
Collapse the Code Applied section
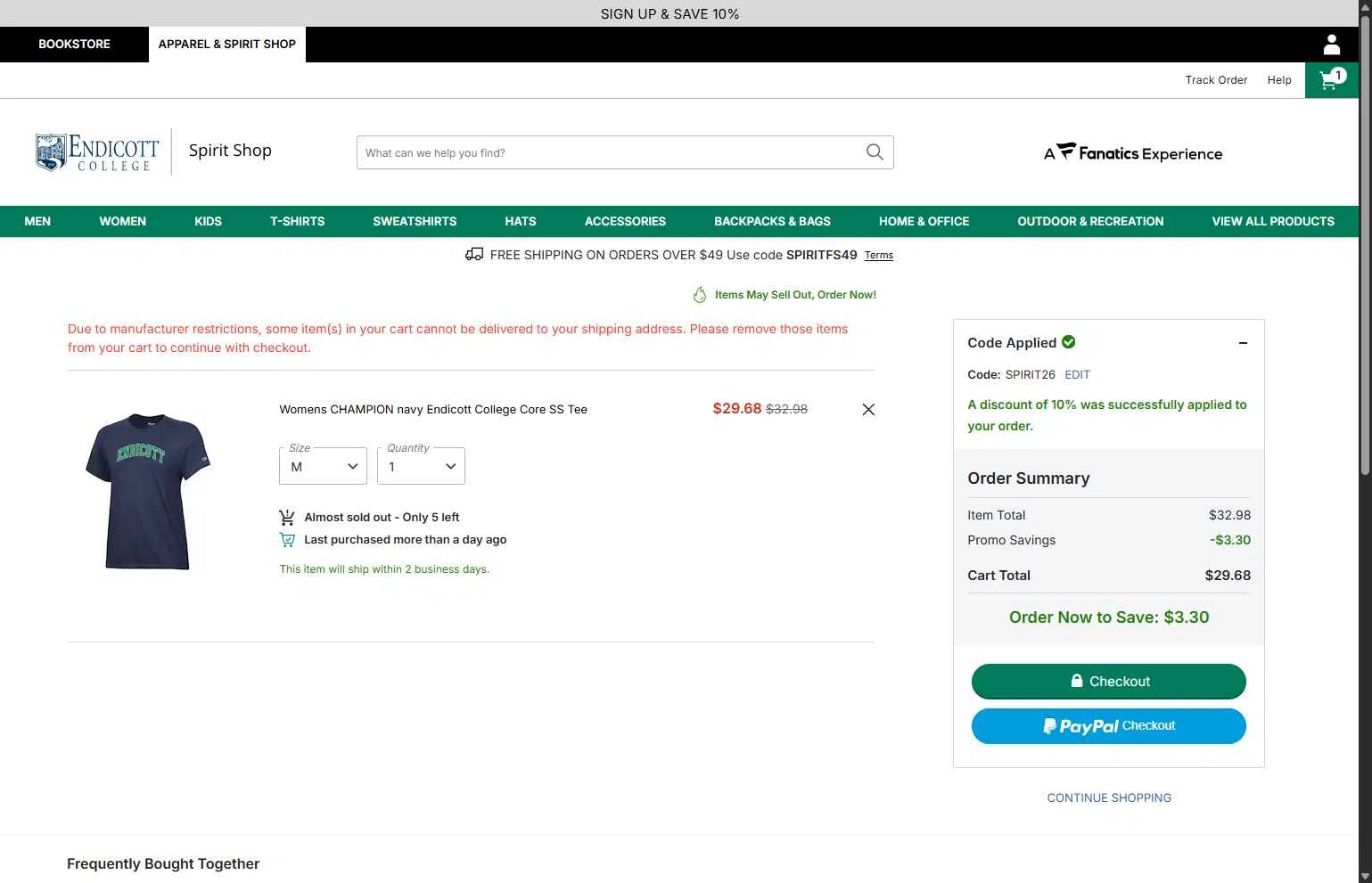click(x=1243, y=343)
